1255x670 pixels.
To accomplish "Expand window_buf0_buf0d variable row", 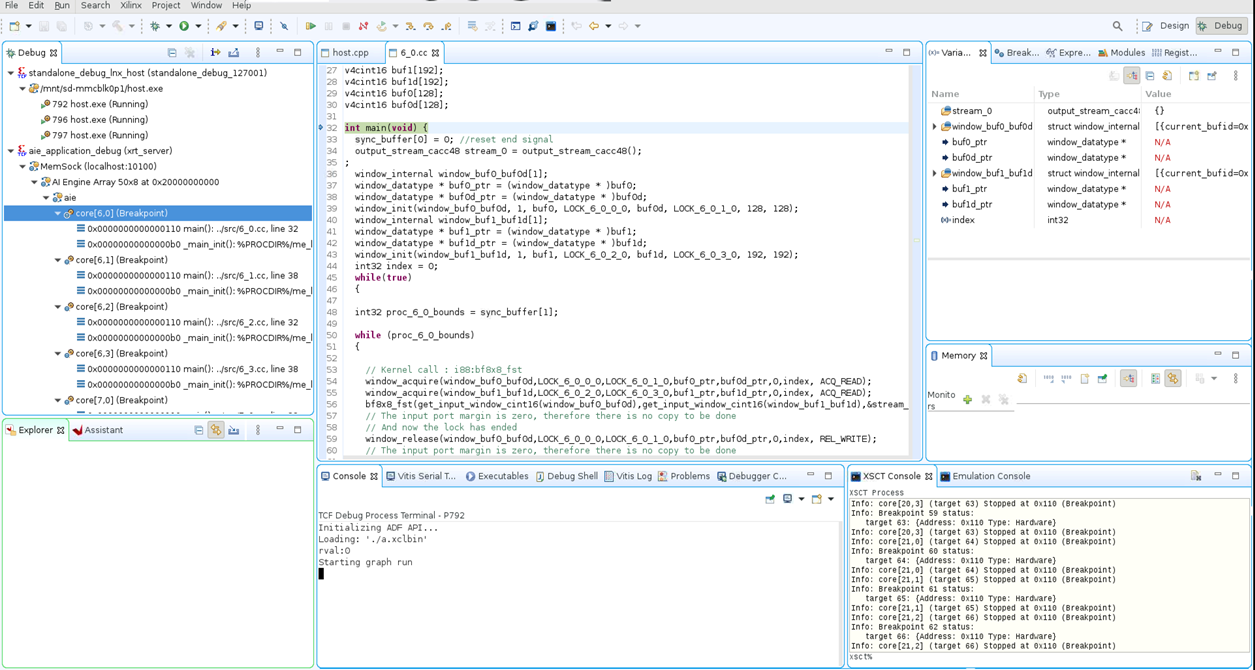I will (x=935, y=127).
